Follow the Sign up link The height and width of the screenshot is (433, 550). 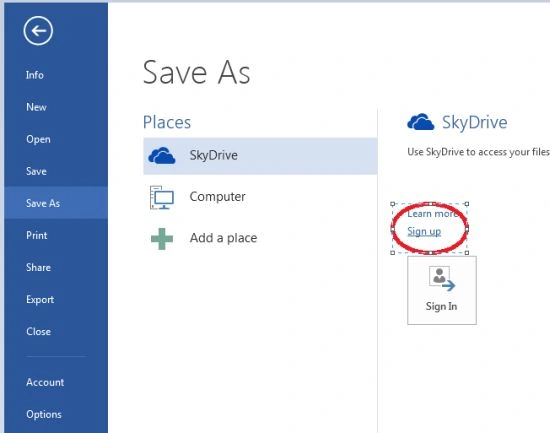click(x=424, y=232)
